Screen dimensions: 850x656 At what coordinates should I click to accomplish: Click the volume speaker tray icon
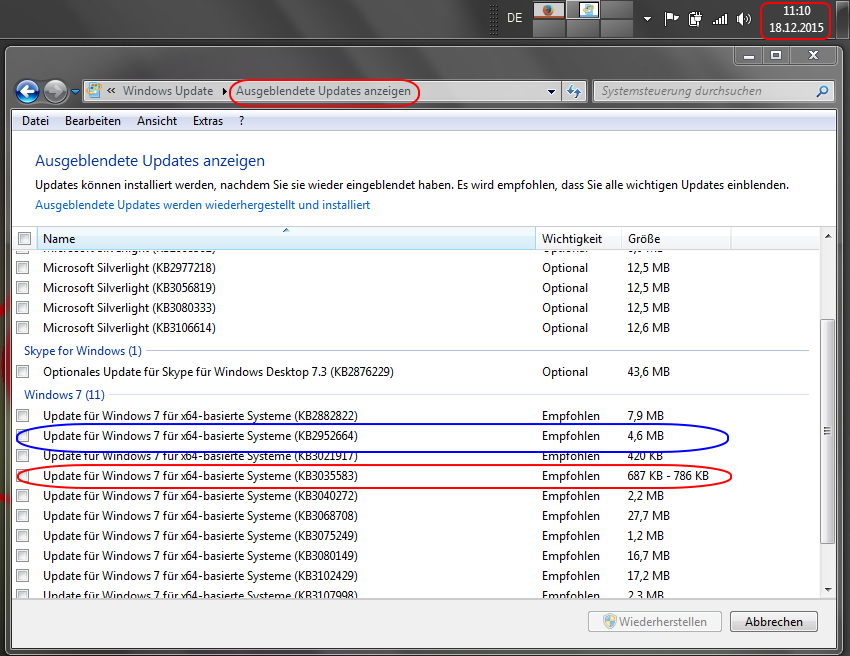click(x=743, y=19)
